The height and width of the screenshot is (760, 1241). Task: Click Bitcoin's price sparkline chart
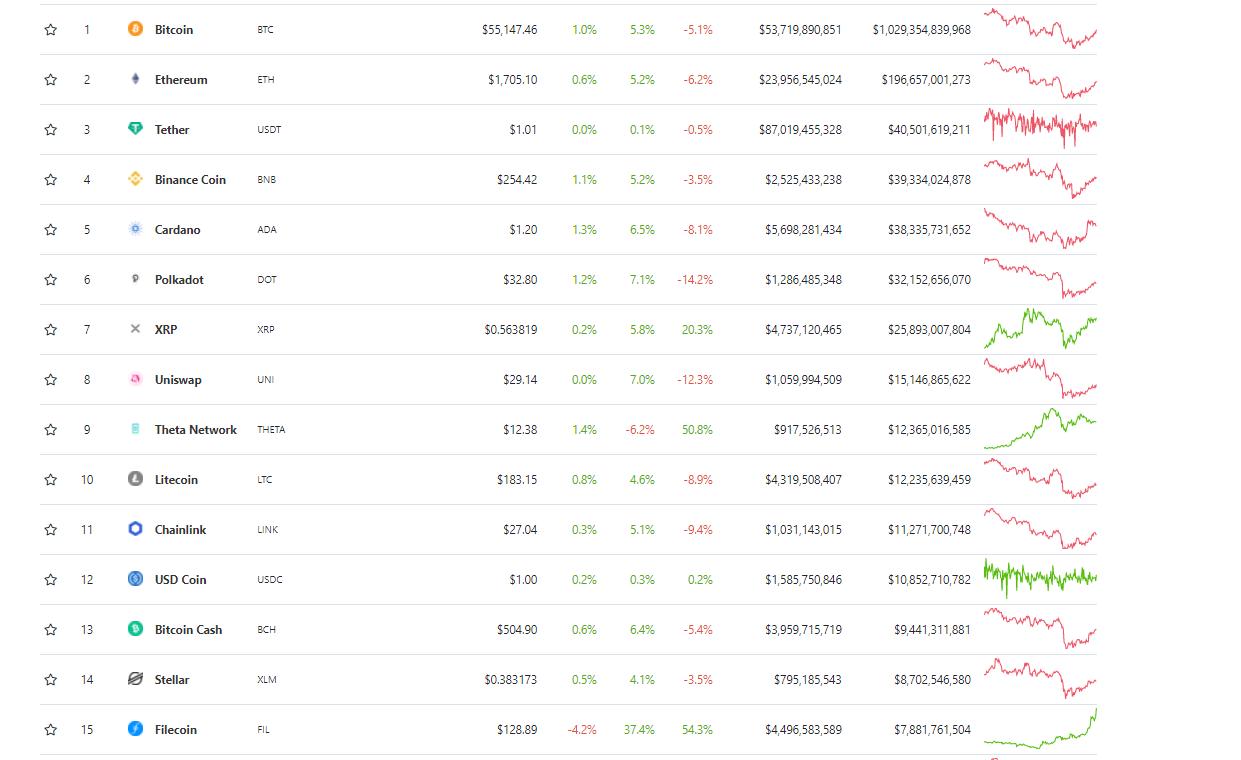pyautogui.click(x=1039, y=29)
